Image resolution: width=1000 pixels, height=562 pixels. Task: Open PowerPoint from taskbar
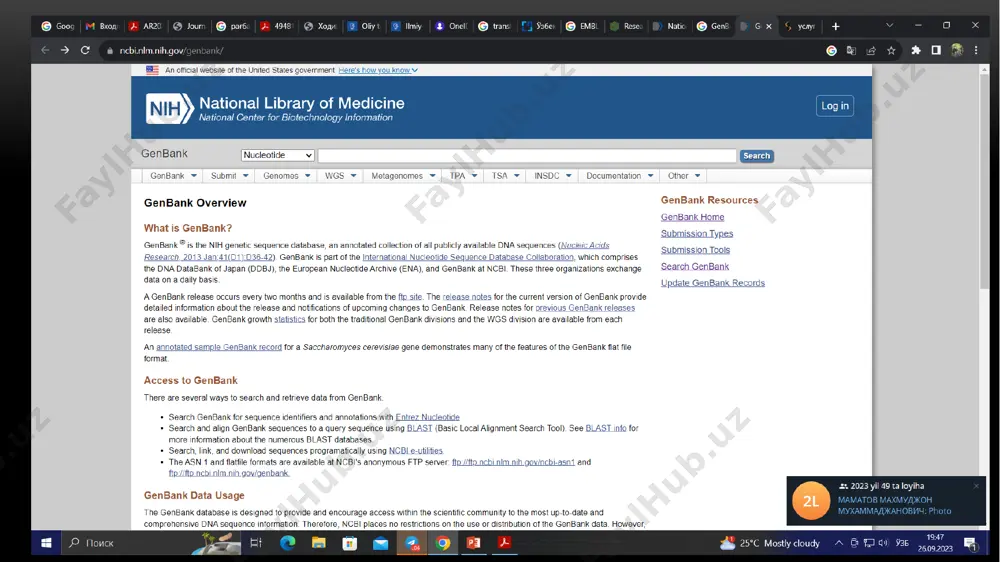click(473, 543)
